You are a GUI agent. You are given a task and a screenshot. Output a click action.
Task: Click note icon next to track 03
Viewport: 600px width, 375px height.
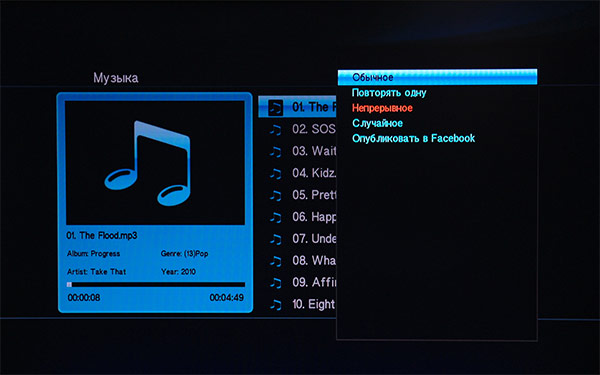[275, 152]
